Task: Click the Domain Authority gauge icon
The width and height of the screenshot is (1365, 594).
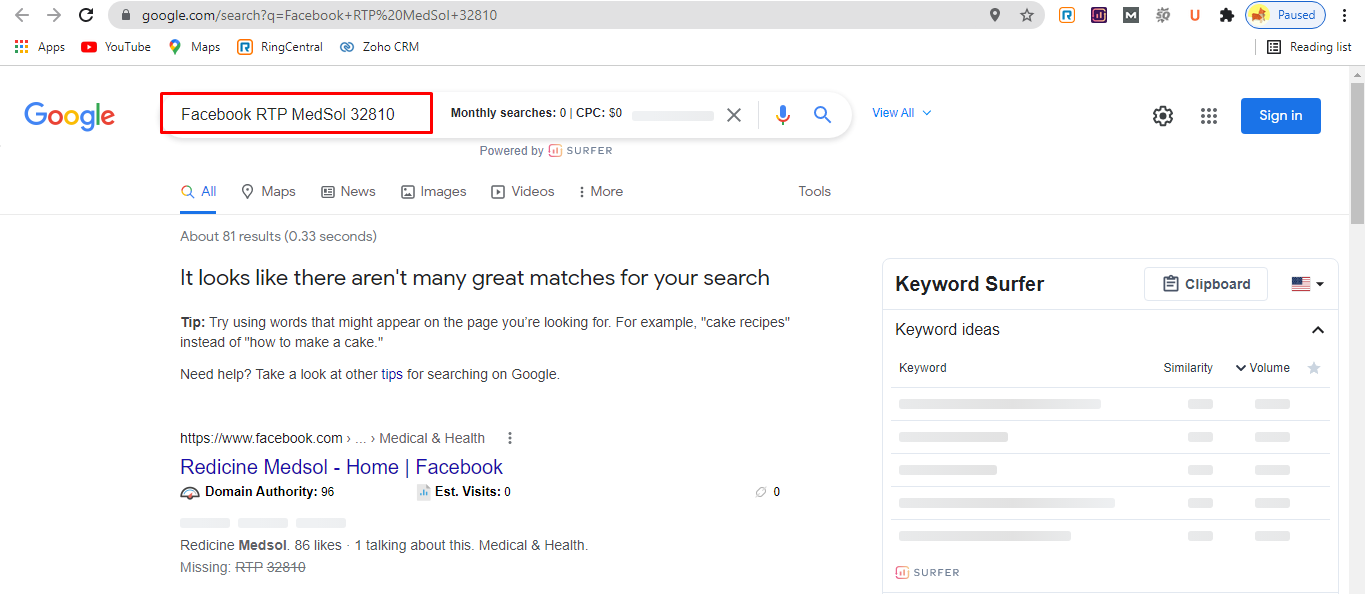Action: click(190, 492)
